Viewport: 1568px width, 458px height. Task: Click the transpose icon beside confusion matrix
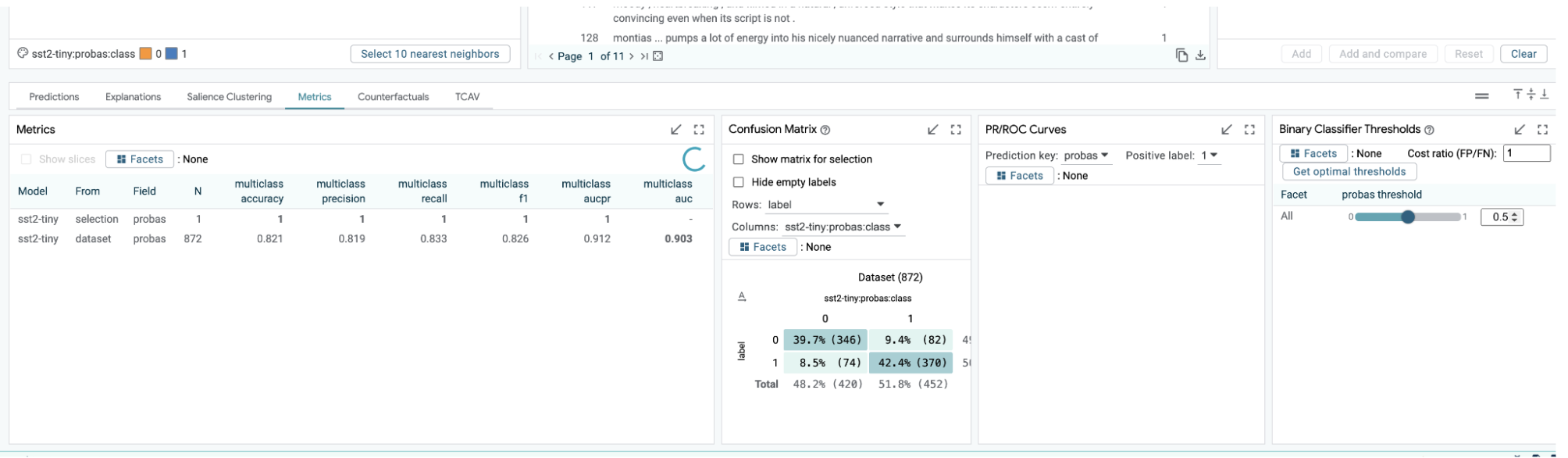742,297
